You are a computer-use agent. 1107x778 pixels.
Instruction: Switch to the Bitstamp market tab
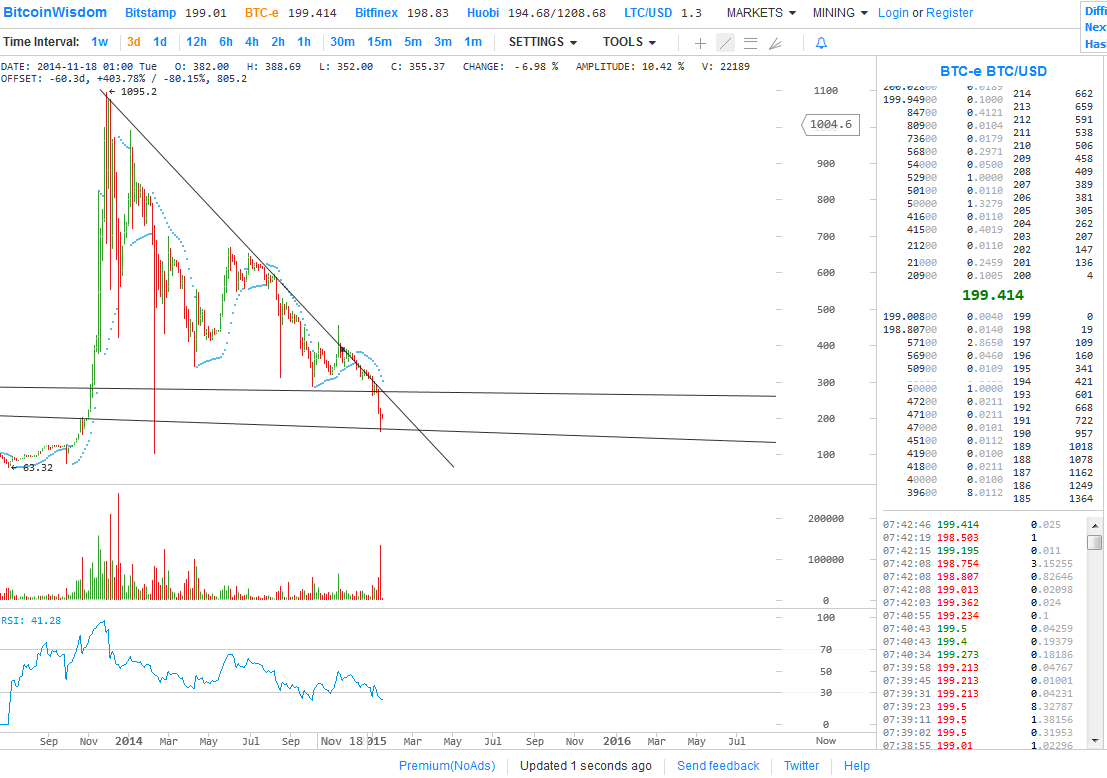(x=150, y=12)
